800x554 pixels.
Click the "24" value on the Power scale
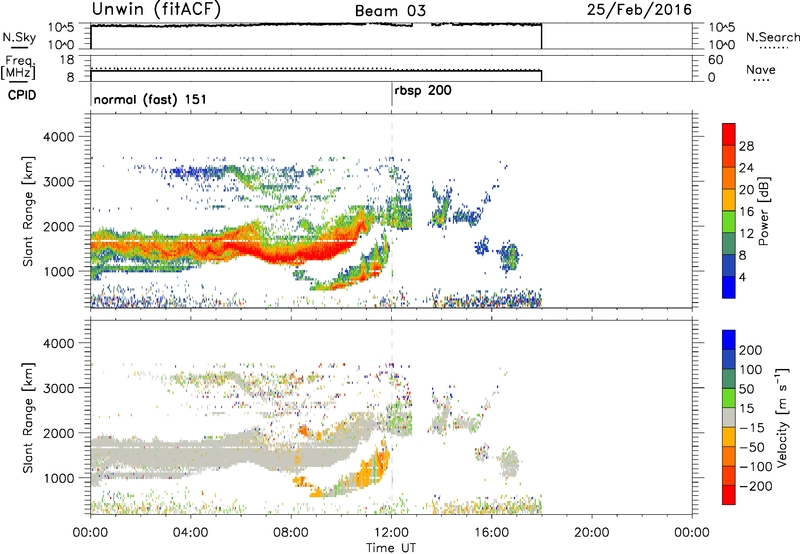pyautogui.click(x=746, y=168)
